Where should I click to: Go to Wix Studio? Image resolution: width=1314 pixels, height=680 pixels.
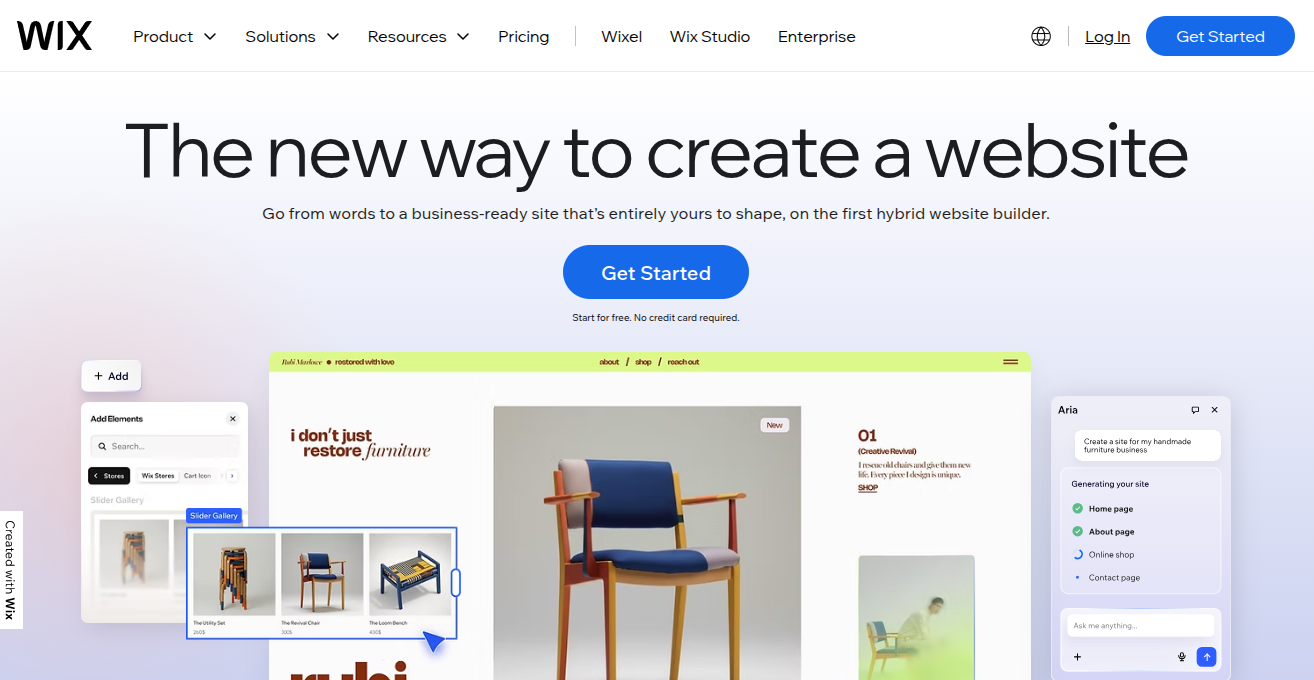coord(710,36)
